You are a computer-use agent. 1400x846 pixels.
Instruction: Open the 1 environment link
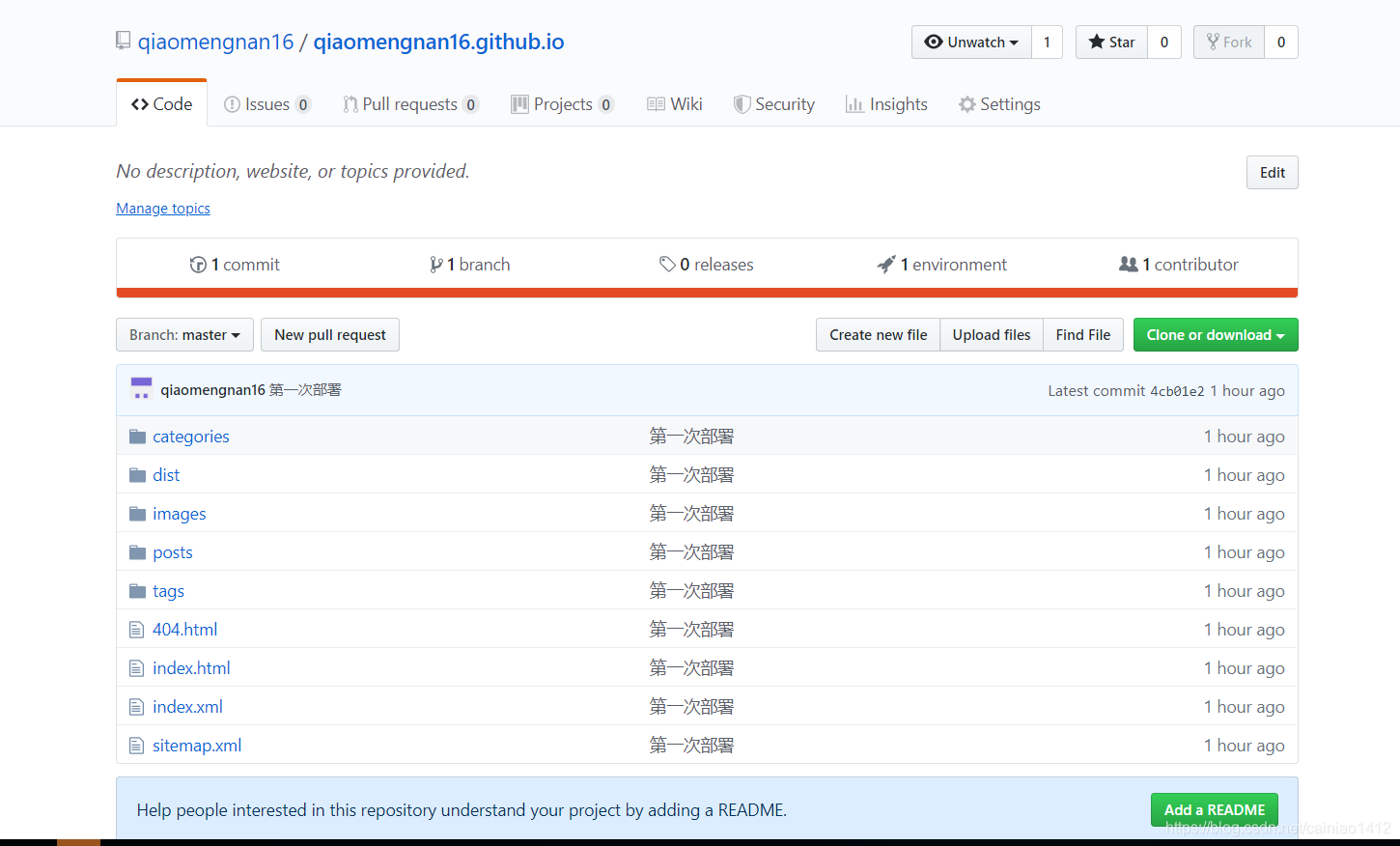pyautogui.click(x=942, y=265)
